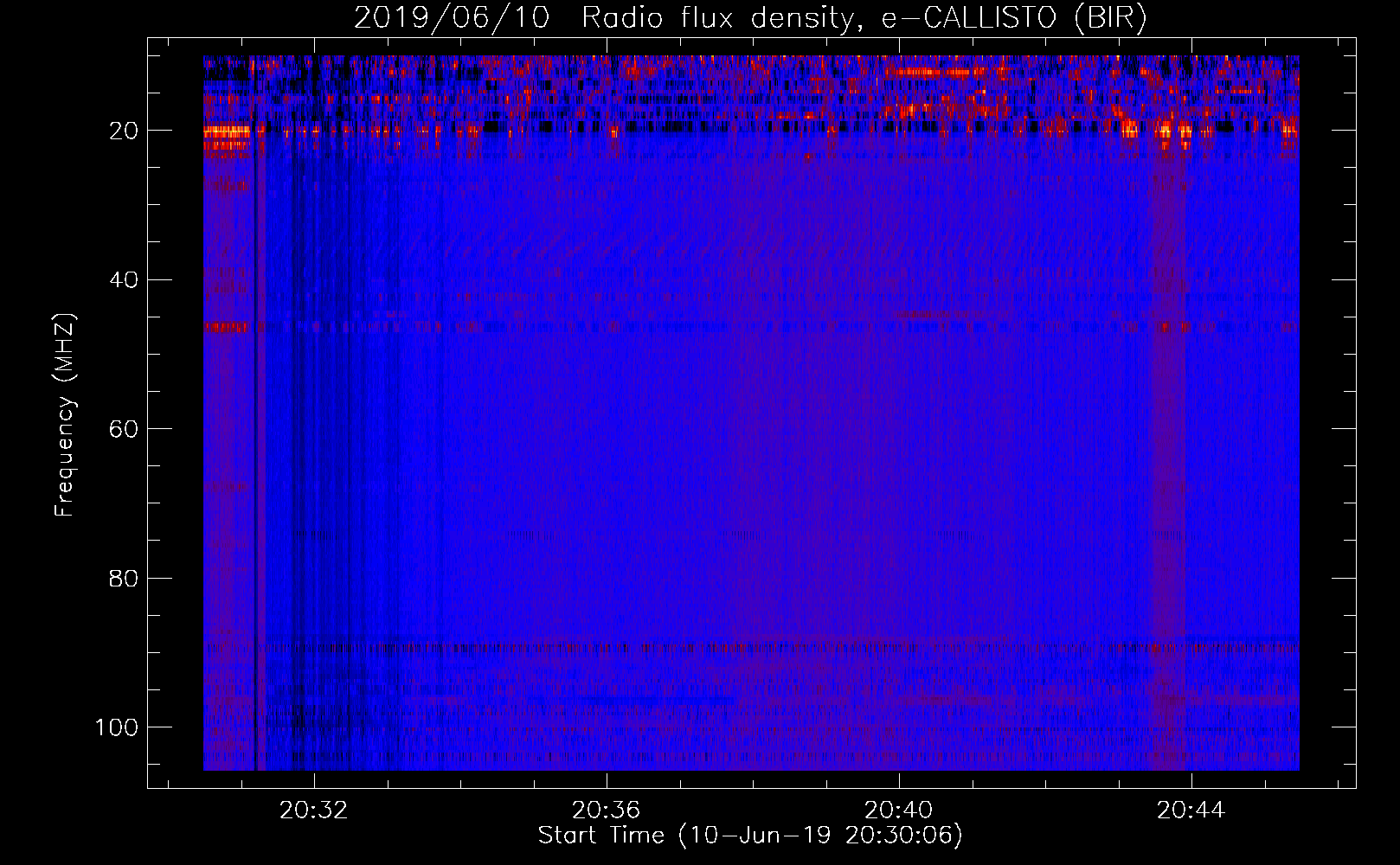
Task: Click the 60 MHz frequency tick label
Action: [124, 429]
